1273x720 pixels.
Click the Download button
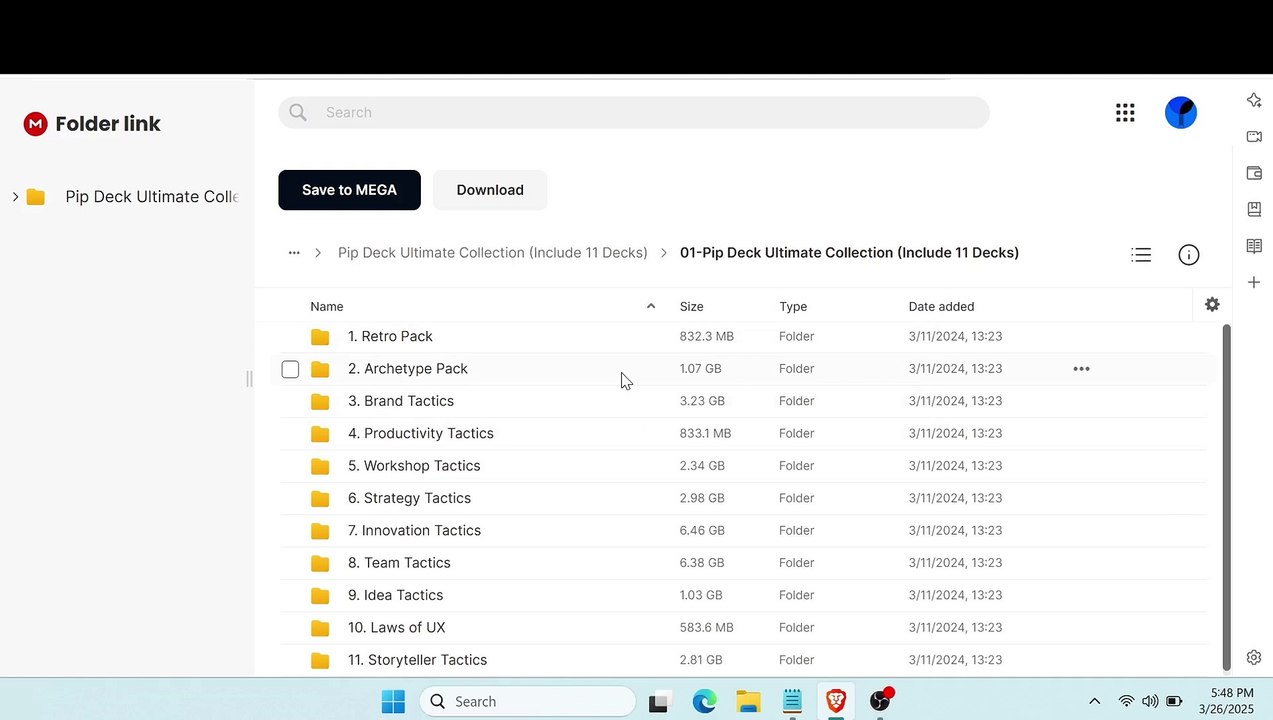click(490, 190)
